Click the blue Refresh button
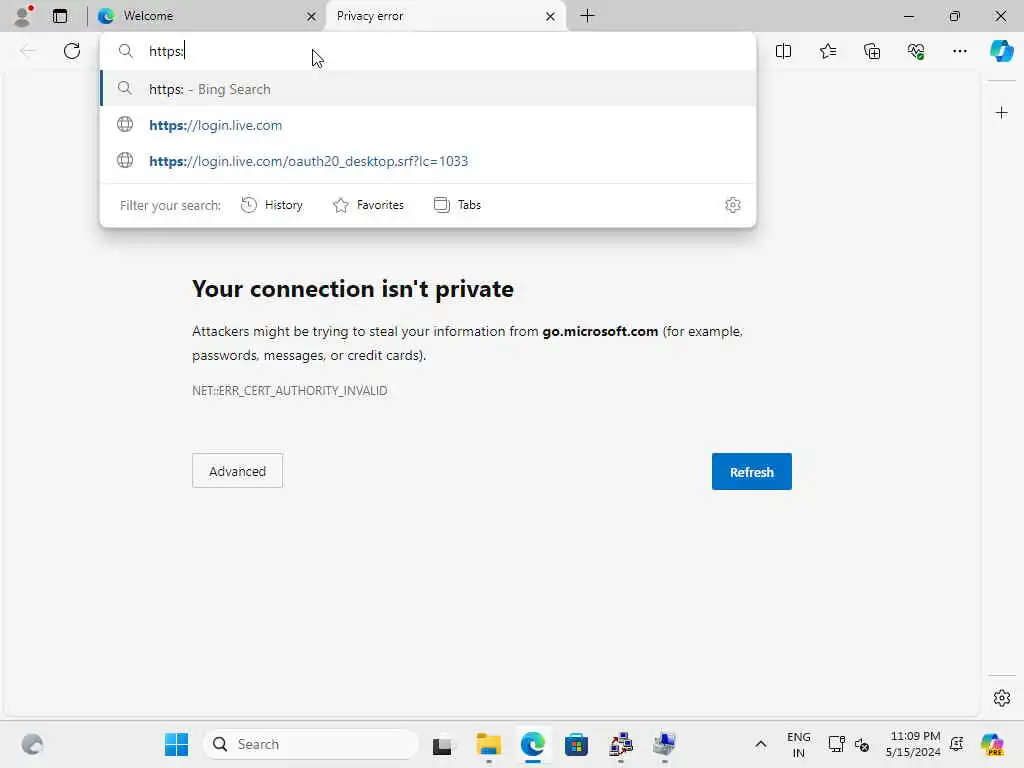 coord(752,472)
